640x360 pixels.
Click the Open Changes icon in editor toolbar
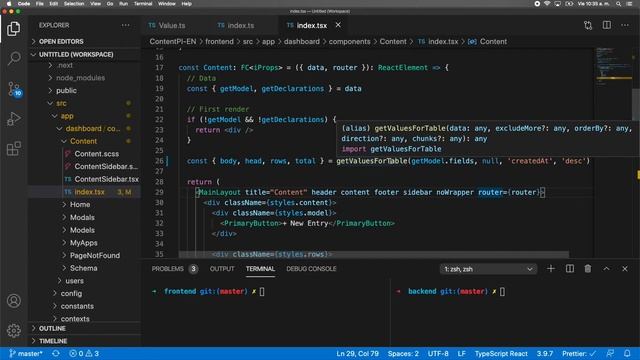click(588, 25)
